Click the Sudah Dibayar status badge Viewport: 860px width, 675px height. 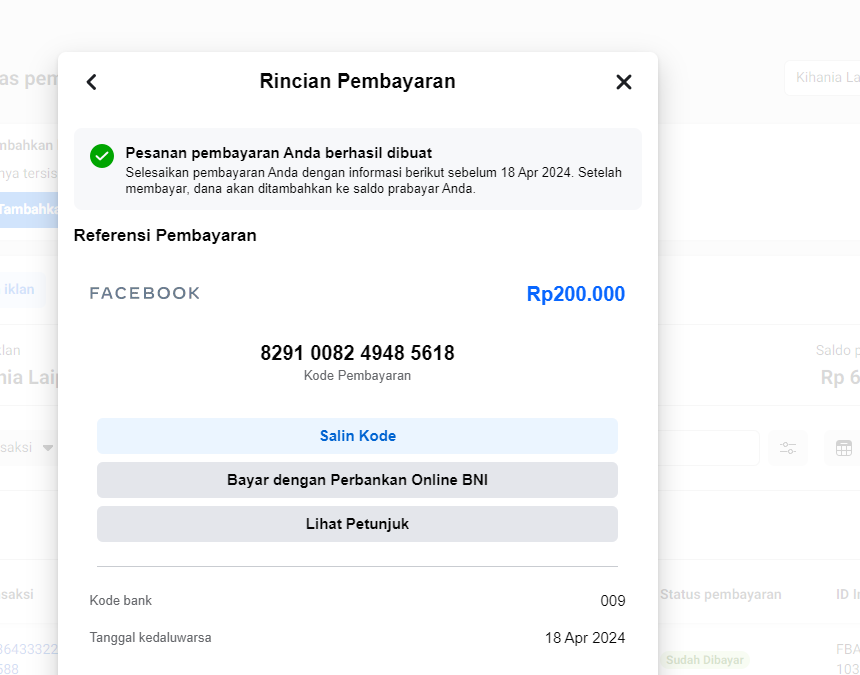pyautogui.click(x=706, y=660)
